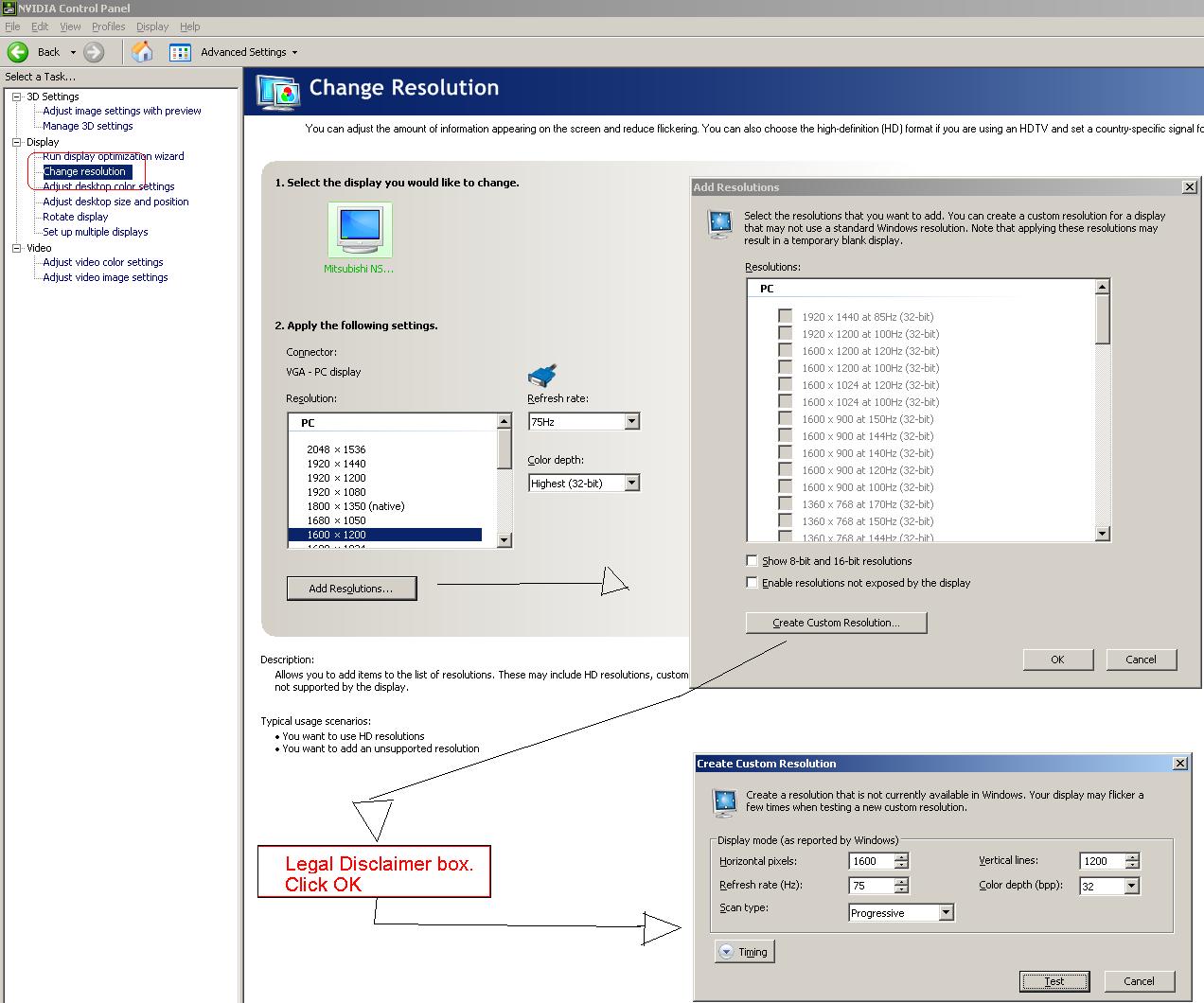Select Manage 3D settings
Viewport: 1204px width, 1003px height.
click(88, 126)
